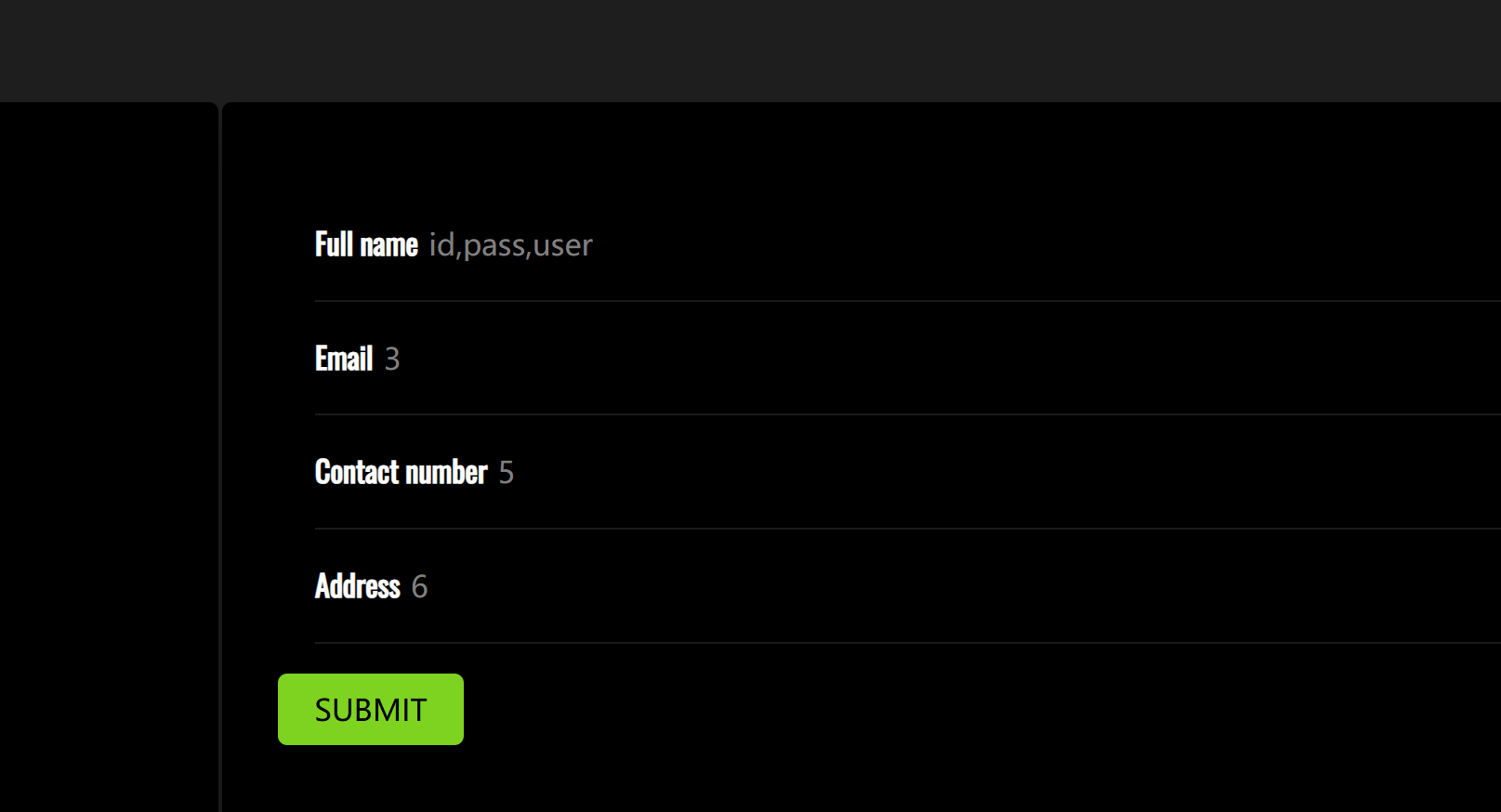
Task: Click the "Contact number" label text
Action: 401,473
